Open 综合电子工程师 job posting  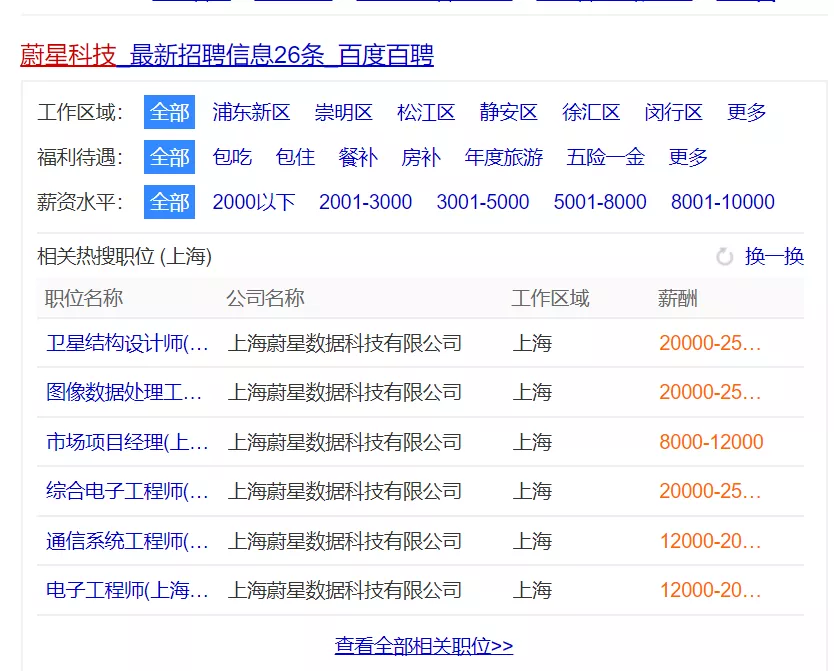pyautogui.click(x=127, y=491)
